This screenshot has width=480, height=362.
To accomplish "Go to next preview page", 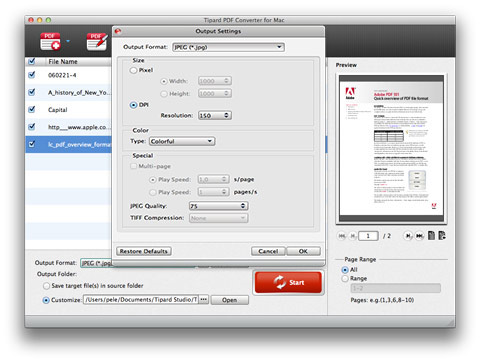I will pos(408,236).
